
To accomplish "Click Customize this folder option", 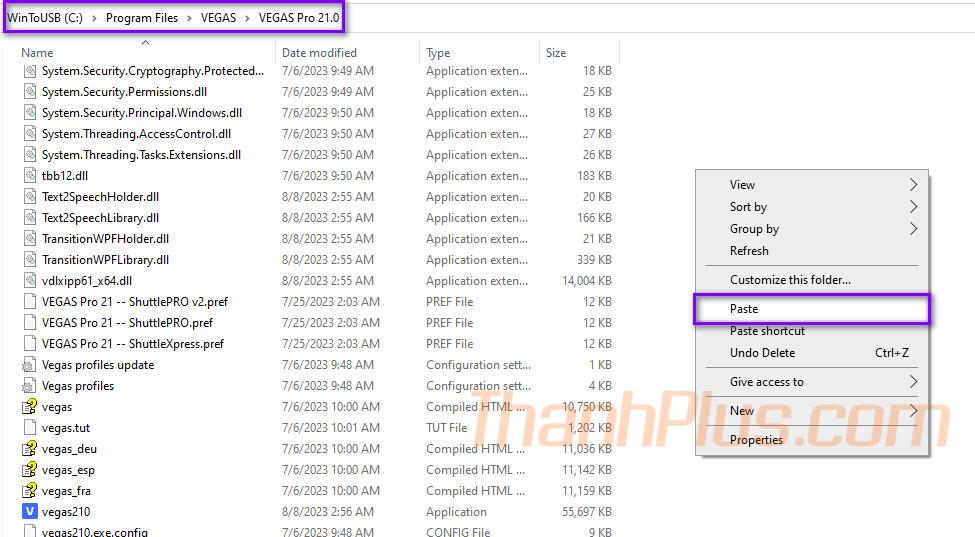I will point(790,280).
